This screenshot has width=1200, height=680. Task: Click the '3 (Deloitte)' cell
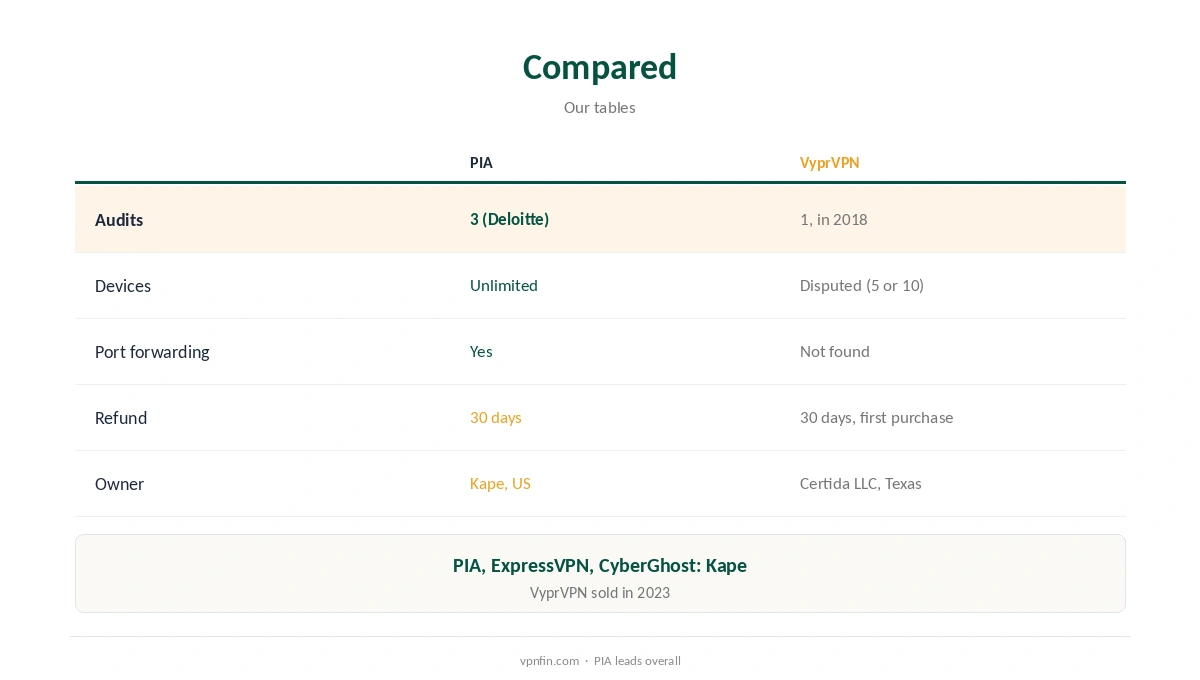(x=509, y=219)
